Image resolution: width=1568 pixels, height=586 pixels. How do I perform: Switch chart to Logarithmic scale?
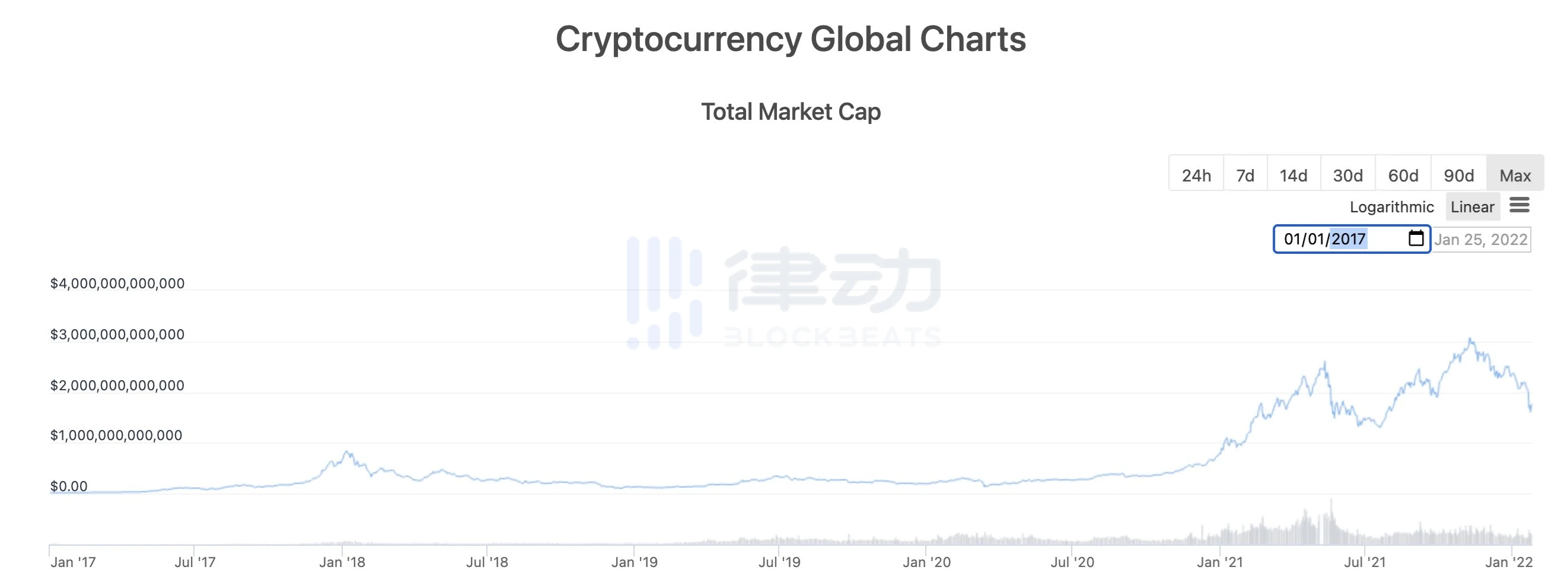1391,207
